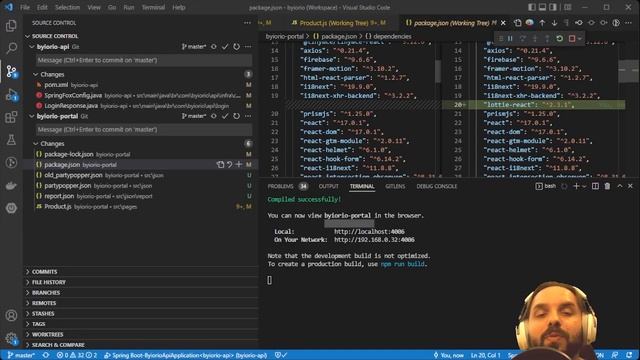Viewport: 640px width, 360px height.
Task: Commit byiorio-portal changes with the checkmark icon
Action: tap(225, 116)
